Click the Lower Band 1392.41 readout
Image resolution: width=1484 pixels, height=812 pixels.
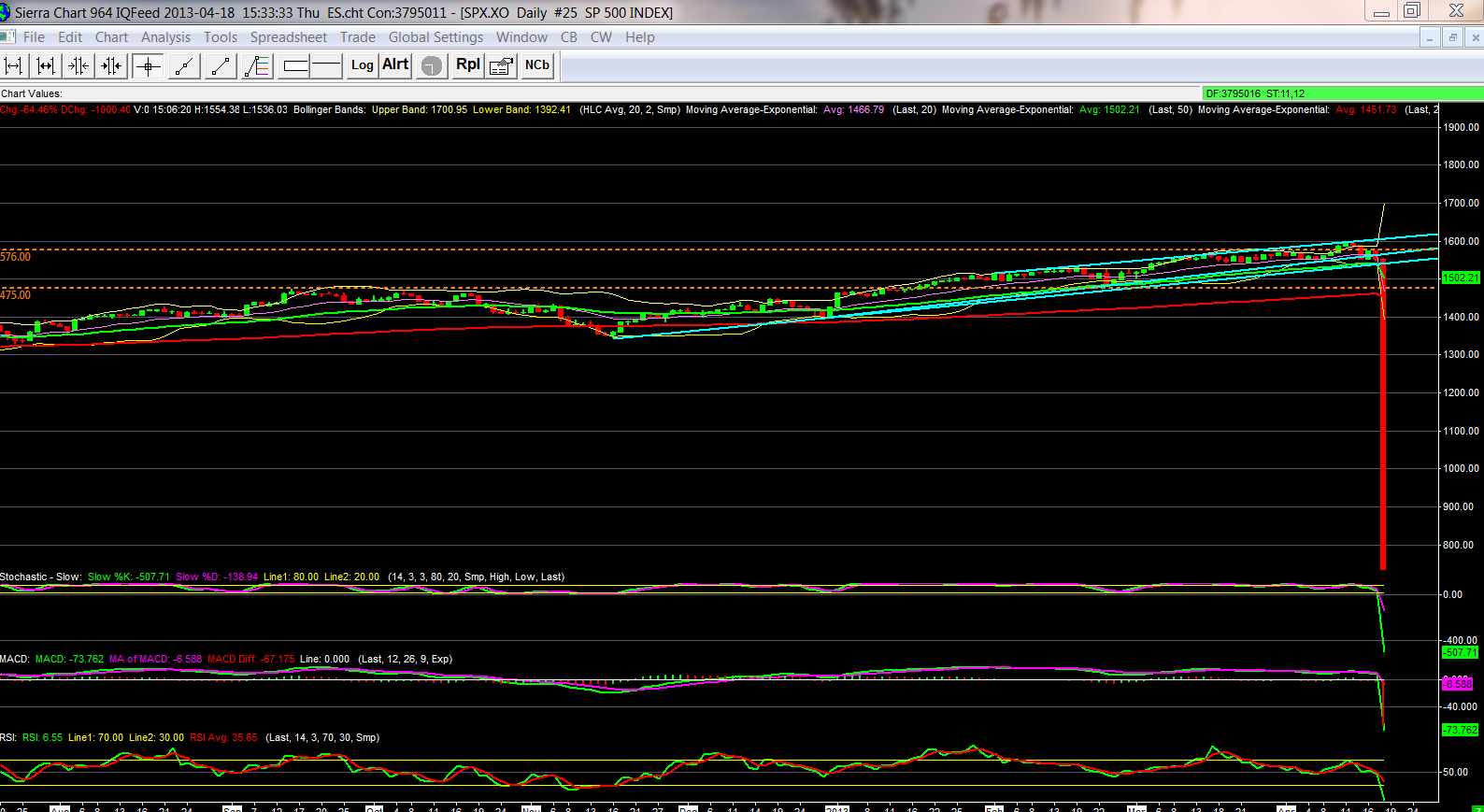click(x=521, y=109)
